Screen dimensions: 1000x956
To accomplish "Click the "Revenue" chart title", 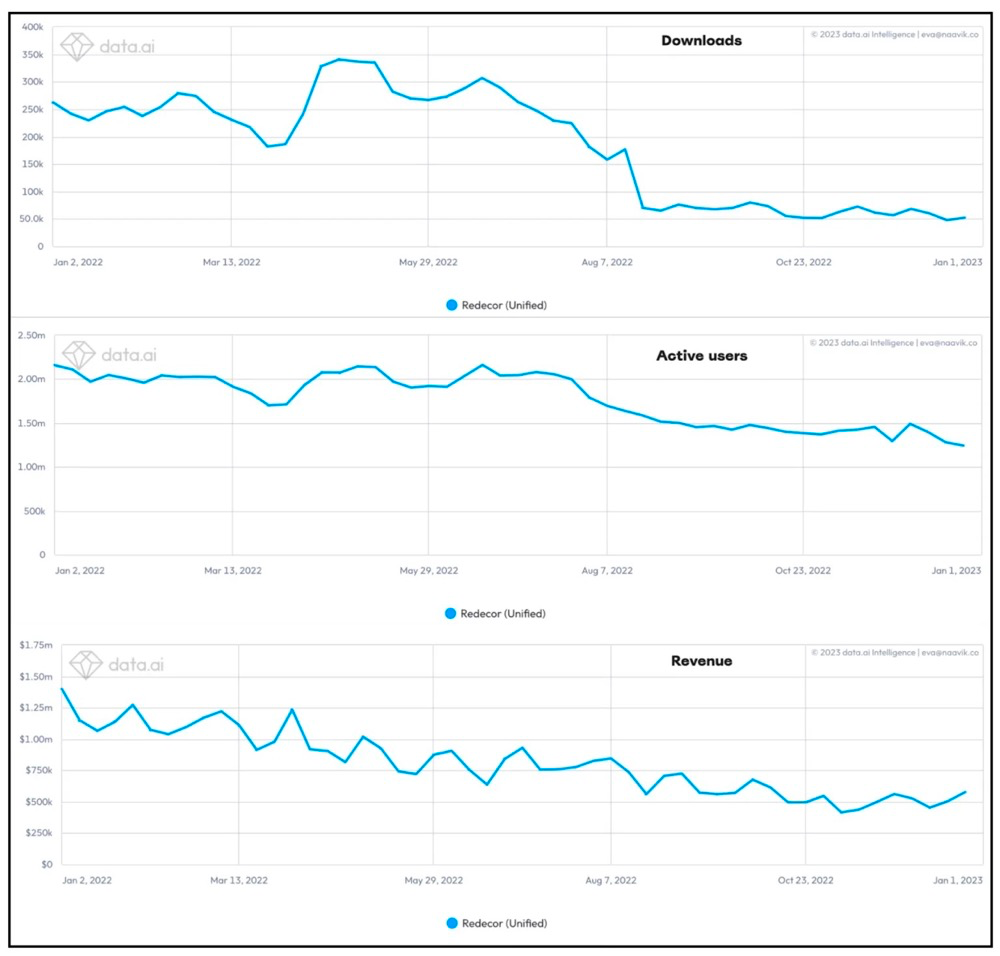I will point(701,660).
